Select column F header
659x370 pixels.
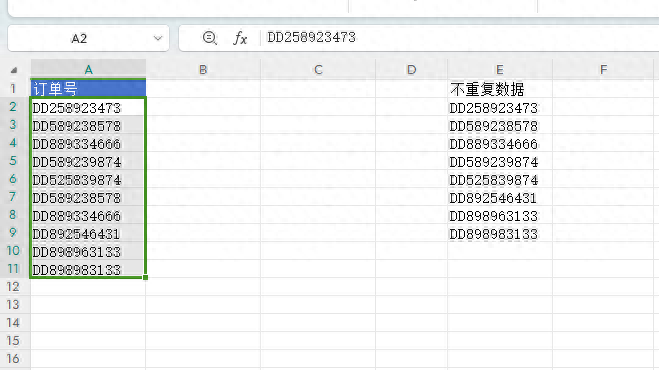[604, 69]
